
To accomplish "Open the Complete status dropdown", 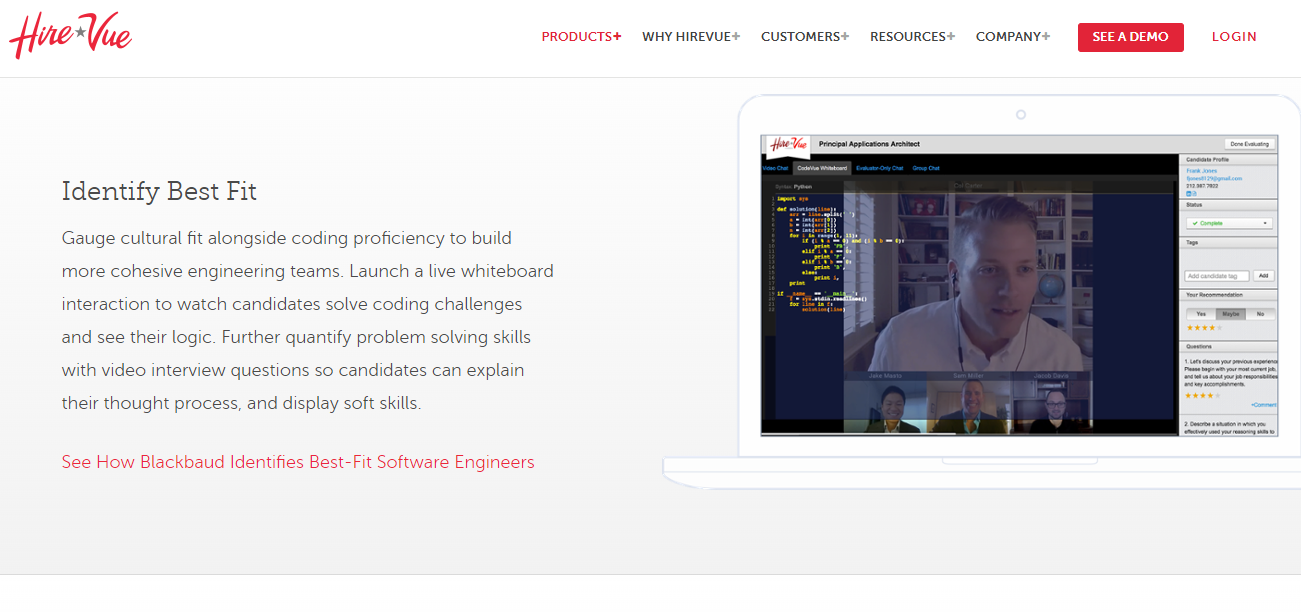I will click(x=1229, y=223).
